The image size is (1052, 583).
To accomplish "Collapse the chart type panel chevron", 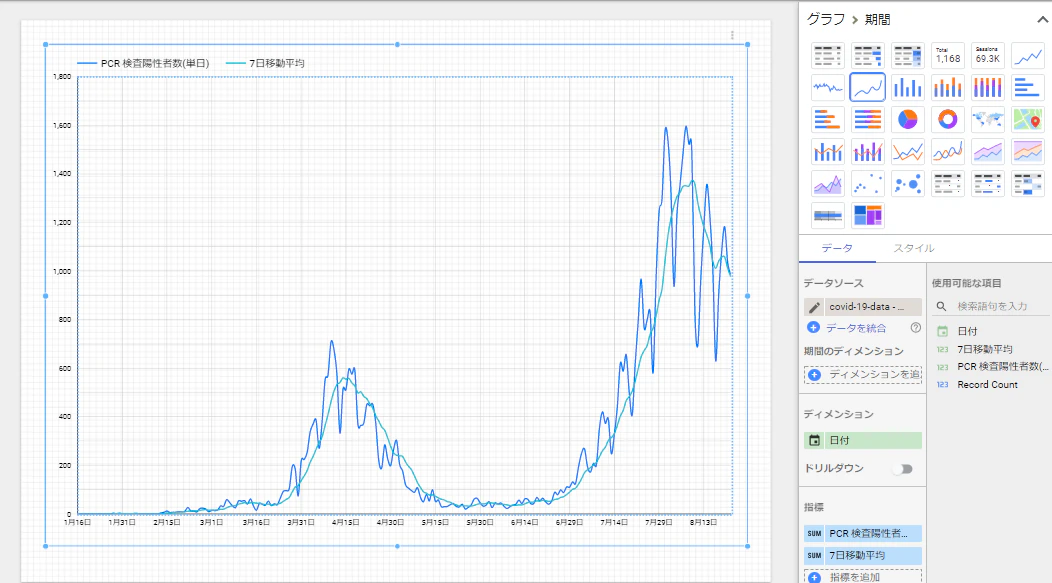I will [x=1042, y=19].
